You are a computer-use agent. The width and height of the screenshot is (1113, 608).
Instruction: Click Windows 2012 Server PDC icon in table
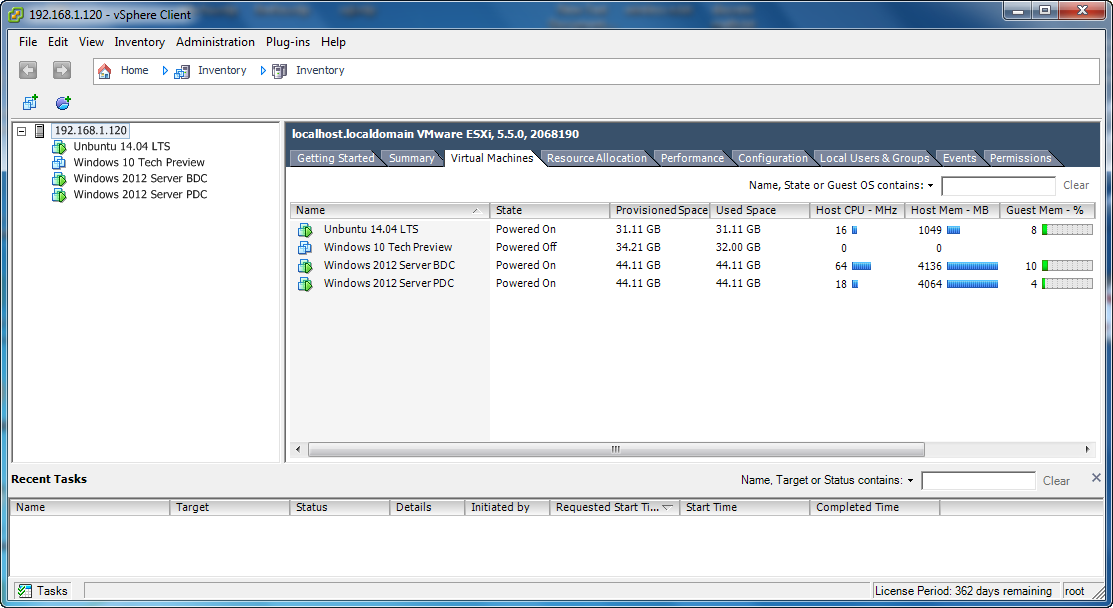305,284
